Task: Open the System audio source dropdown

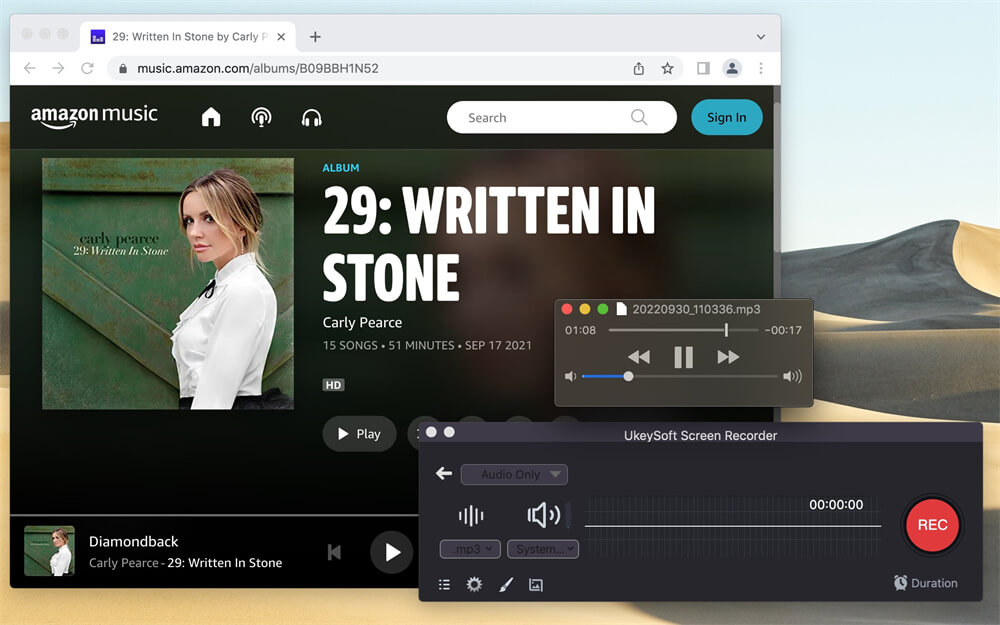Action: (543, 549)
